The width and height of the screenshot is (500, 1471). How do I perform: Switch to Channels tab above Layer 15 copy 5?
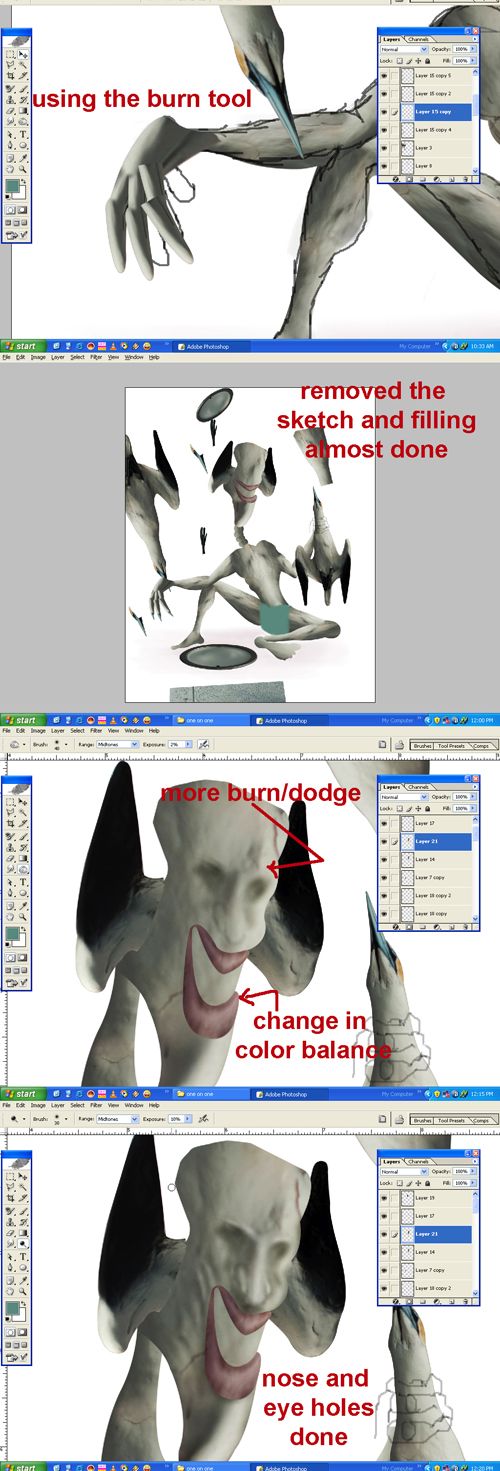coord(418,39)
